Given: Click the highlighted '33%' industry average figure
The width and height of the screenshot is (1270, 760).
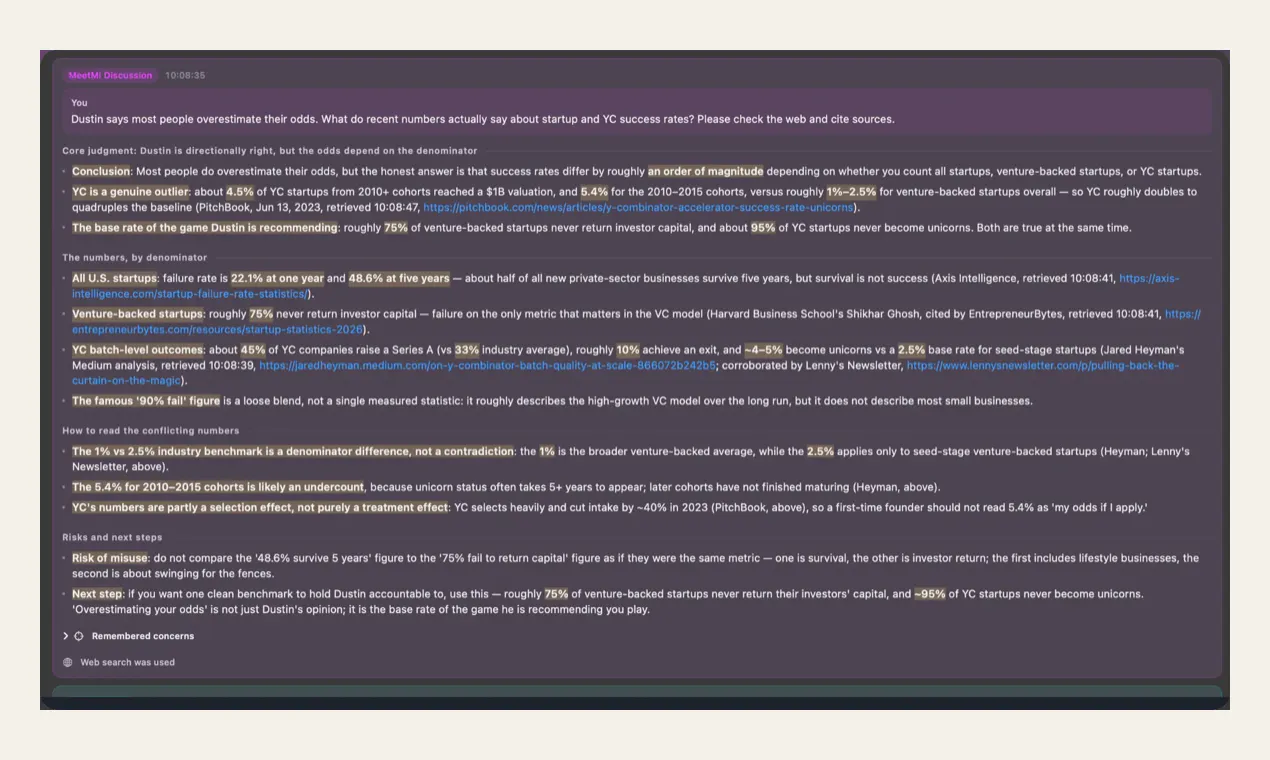Looking at the screenshot, I should coord(467,350).
